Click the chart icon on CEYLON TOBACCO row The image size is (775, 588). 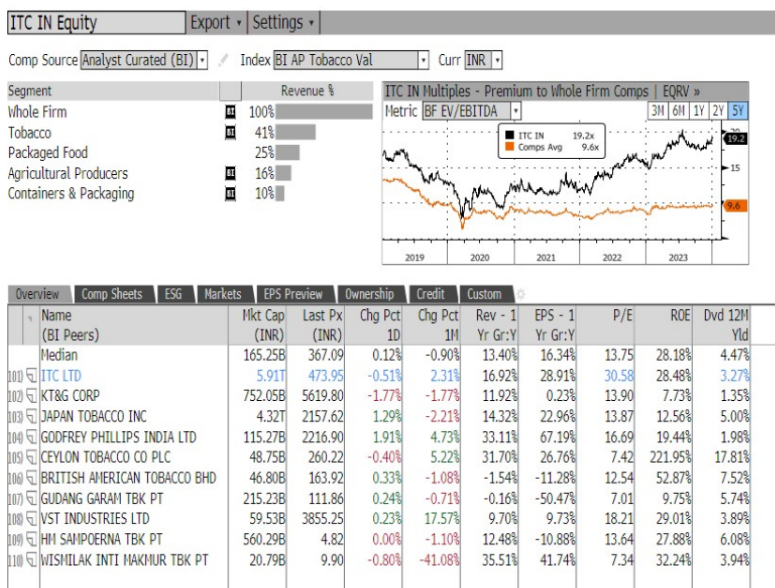pyautogui.click(x=32, y=457)
